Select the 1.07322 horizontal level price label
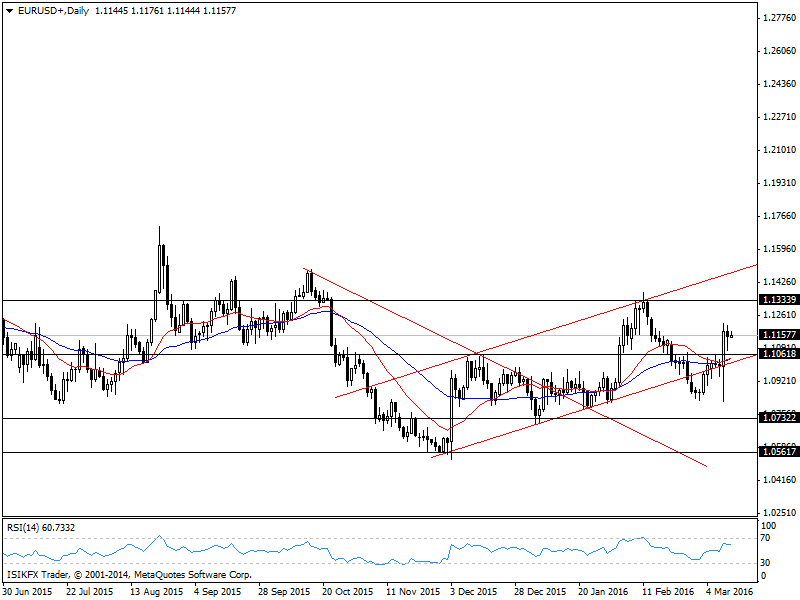The width and height of the screenshot is (800, 600). point(779,417)
